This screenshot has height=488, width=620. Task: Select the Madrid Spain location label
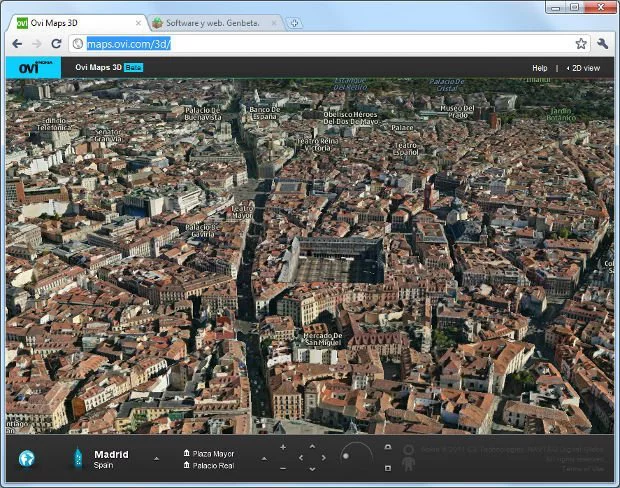(111, 459)
